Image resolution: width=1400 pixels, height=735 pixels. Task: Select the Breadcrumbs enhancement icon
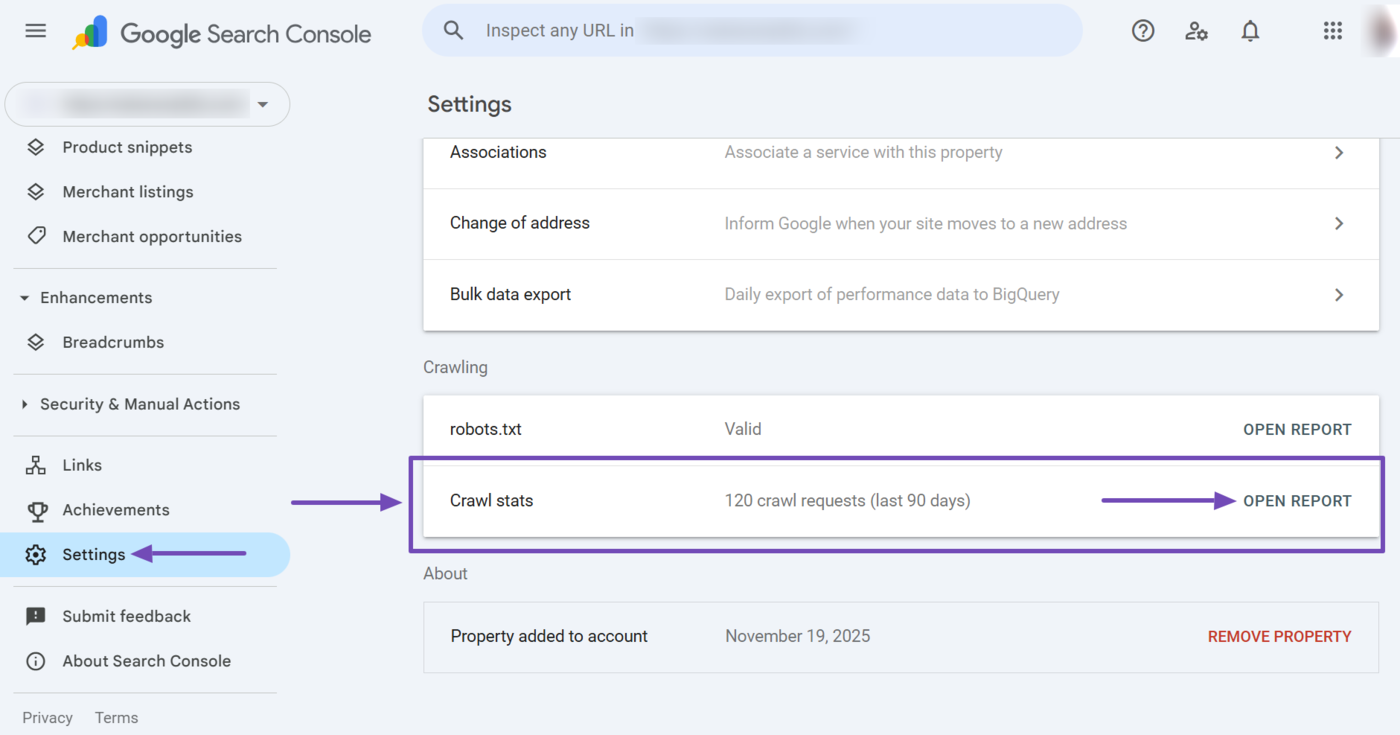36,341
